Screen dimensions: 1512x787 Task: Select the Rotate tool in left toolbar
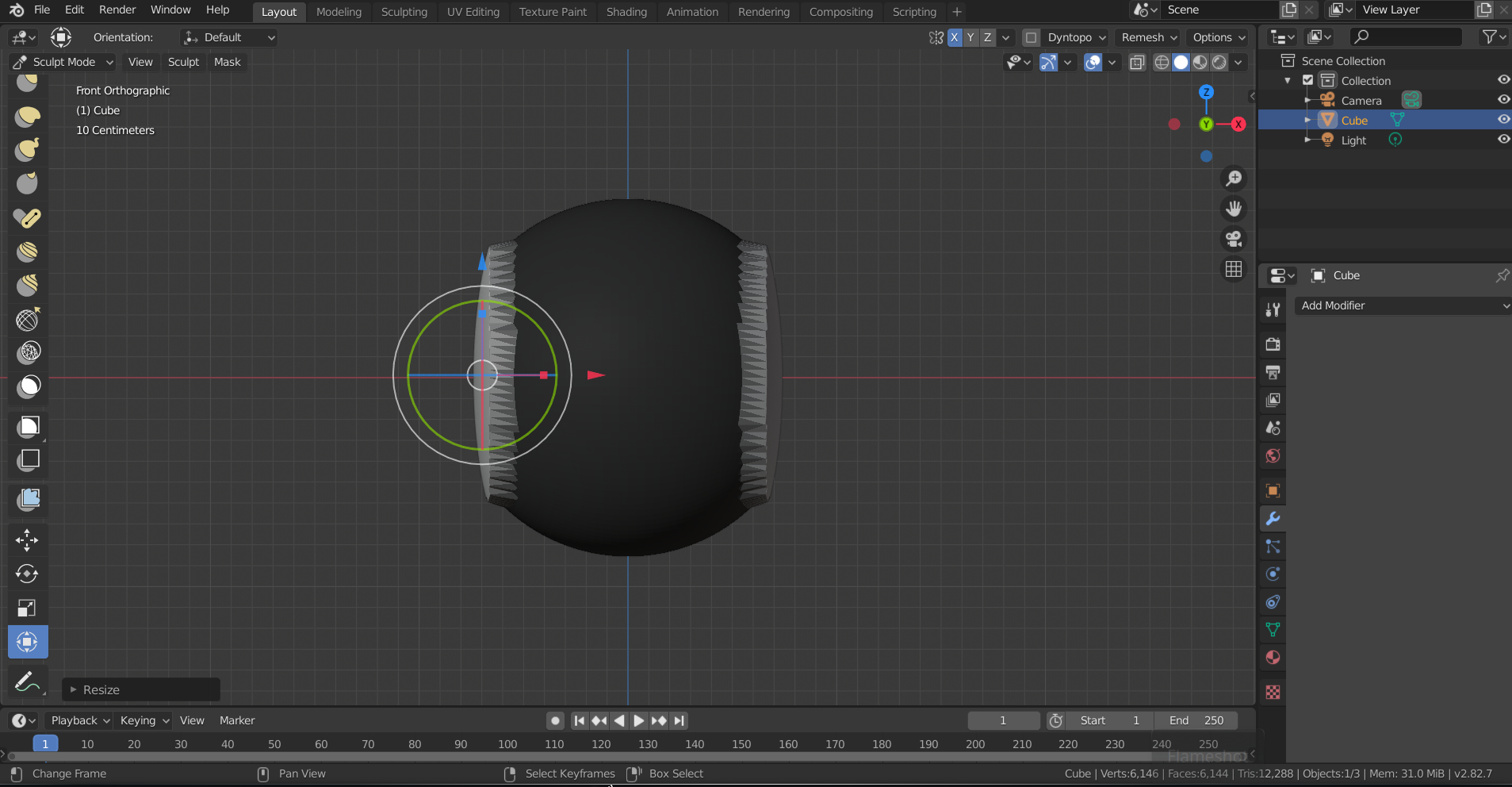27,574
